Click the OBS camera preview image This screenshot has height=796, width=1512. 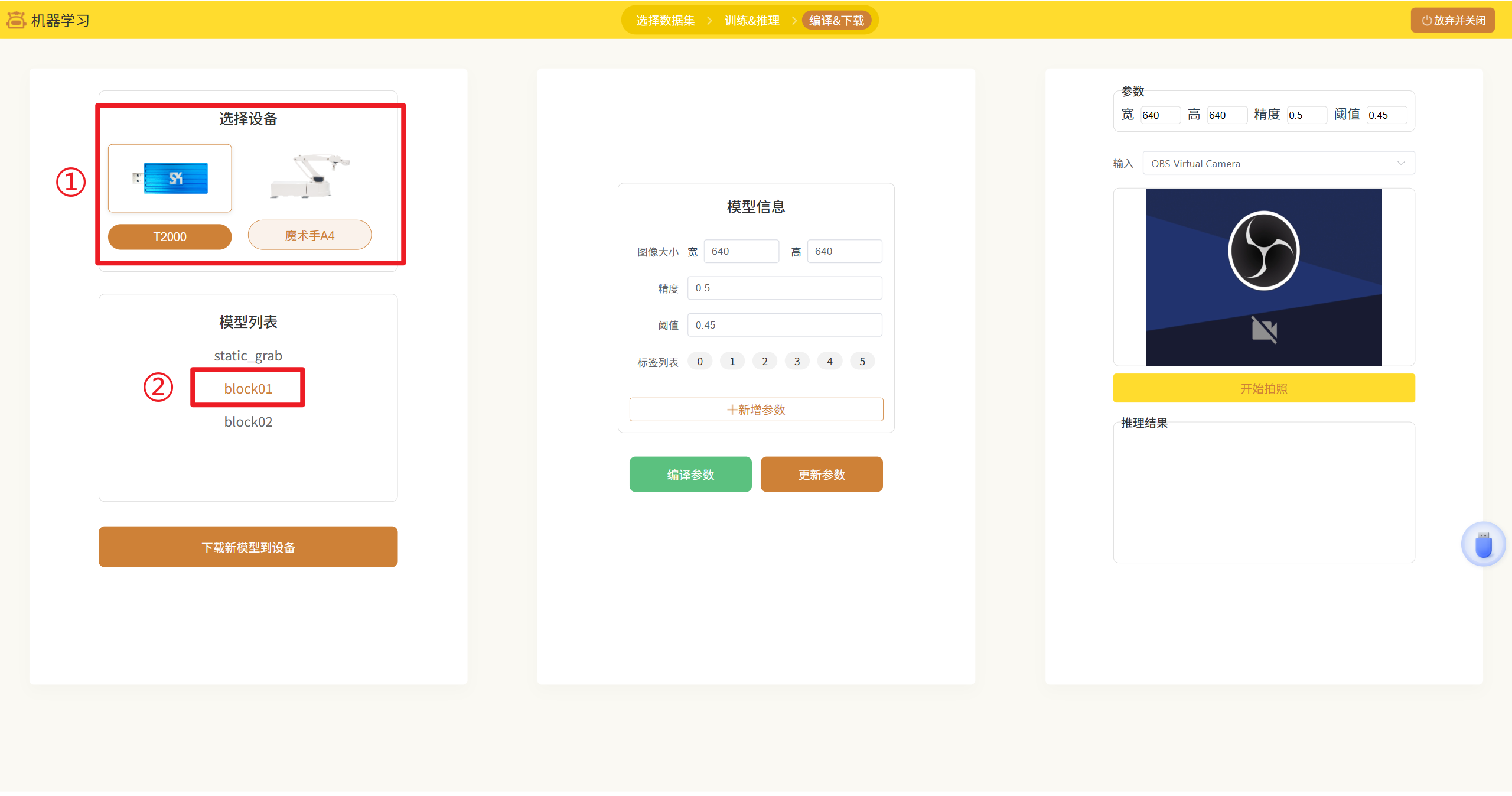pyautogui.click(x=1263, y=277)
